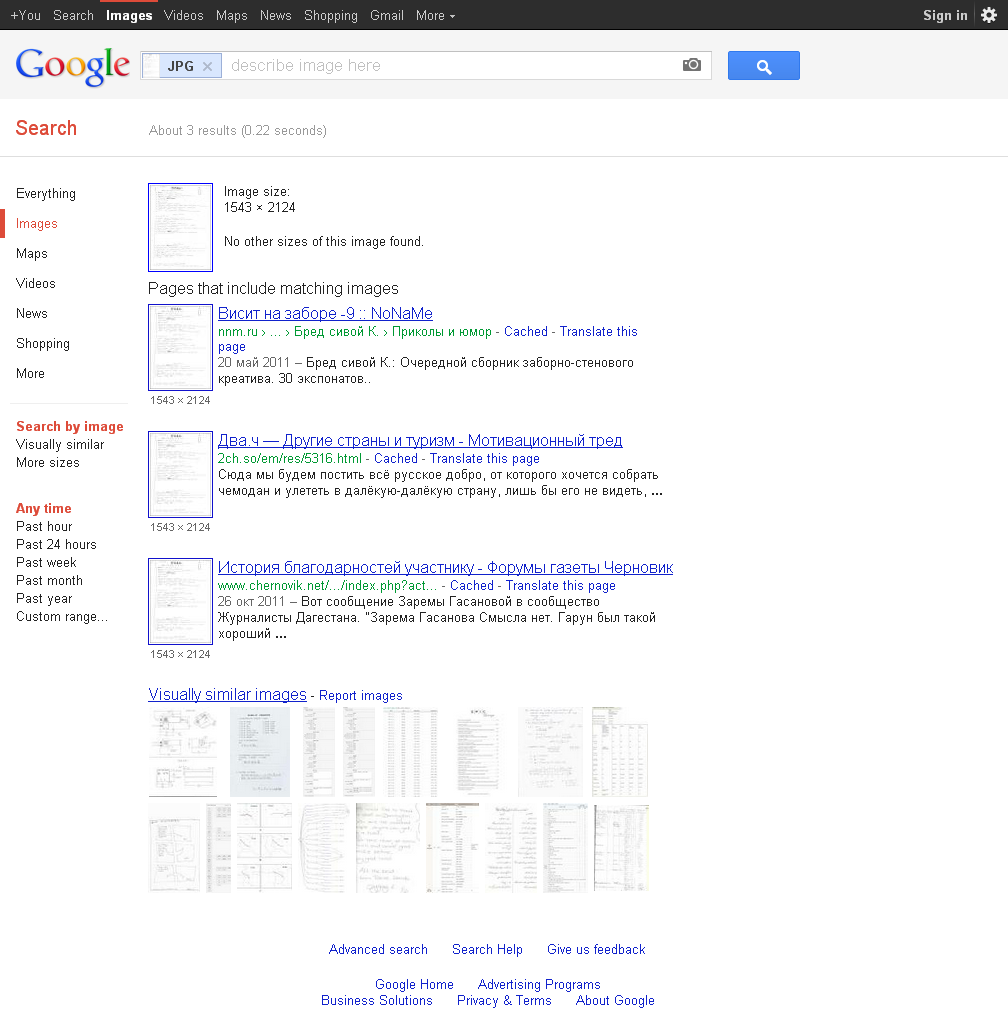1008x1027 pixels.
Task: Filter results to Past 24 hours
Action: 56,544
